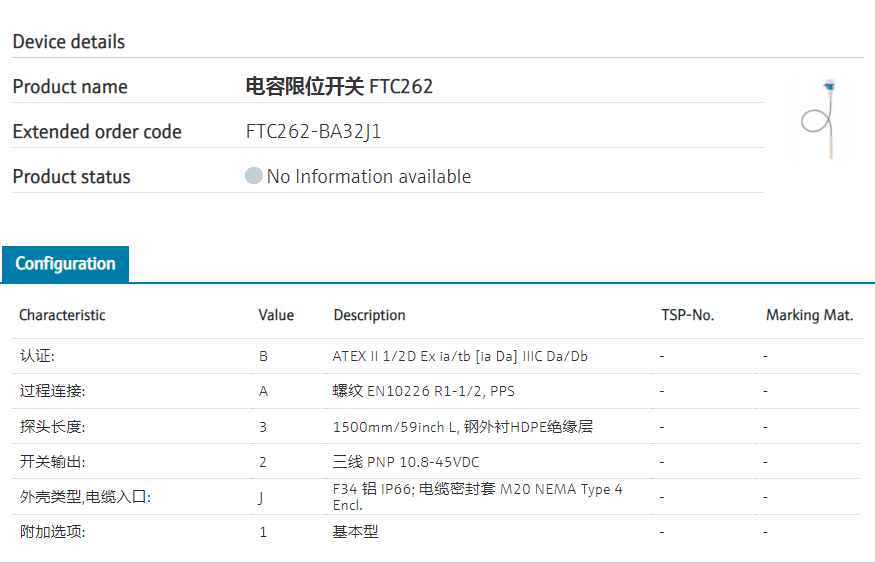Click the Device details heading
Viewport: 875px width, 563px height.
tap(69, 42)
